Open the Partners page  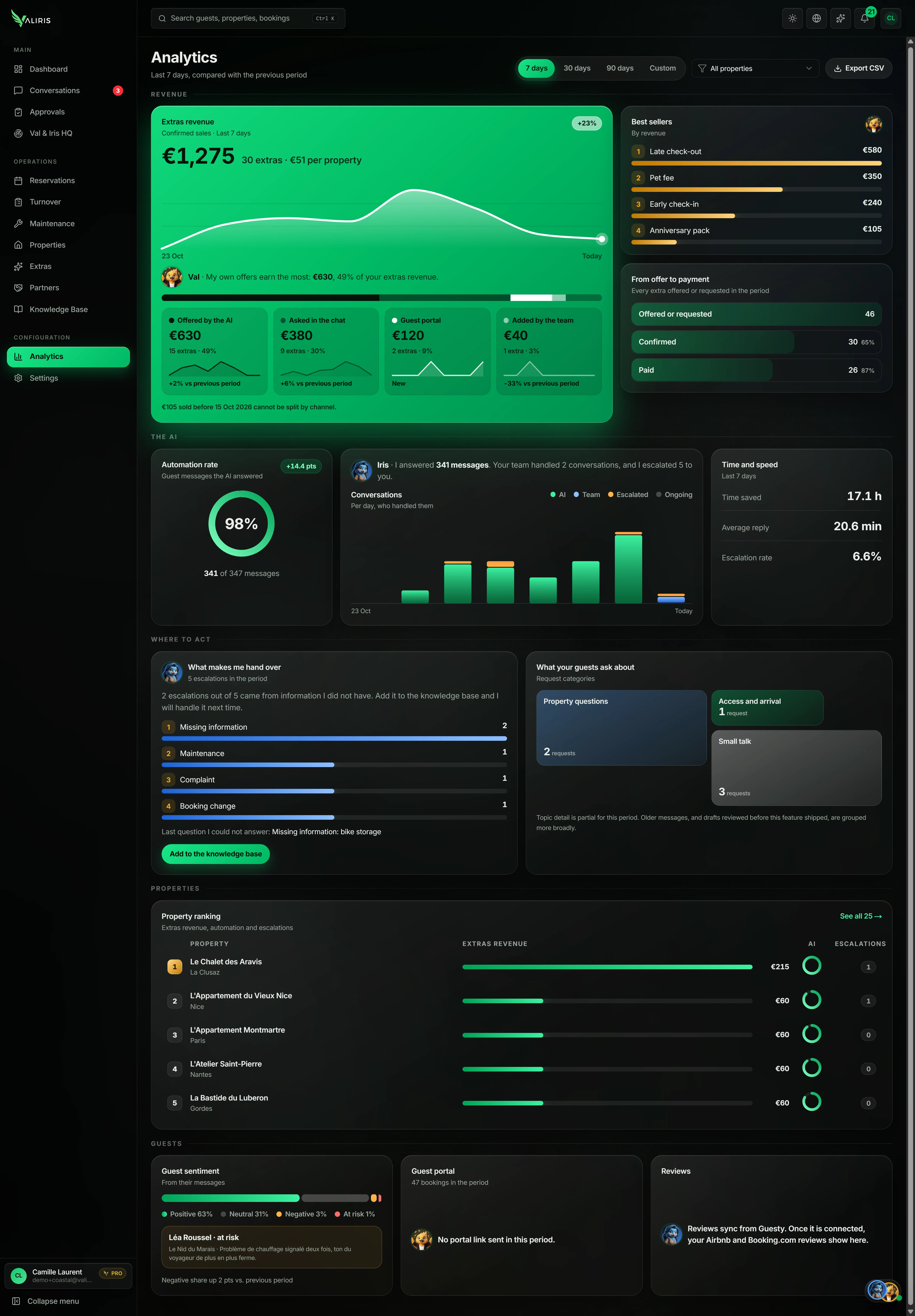[x=68, y=288]
